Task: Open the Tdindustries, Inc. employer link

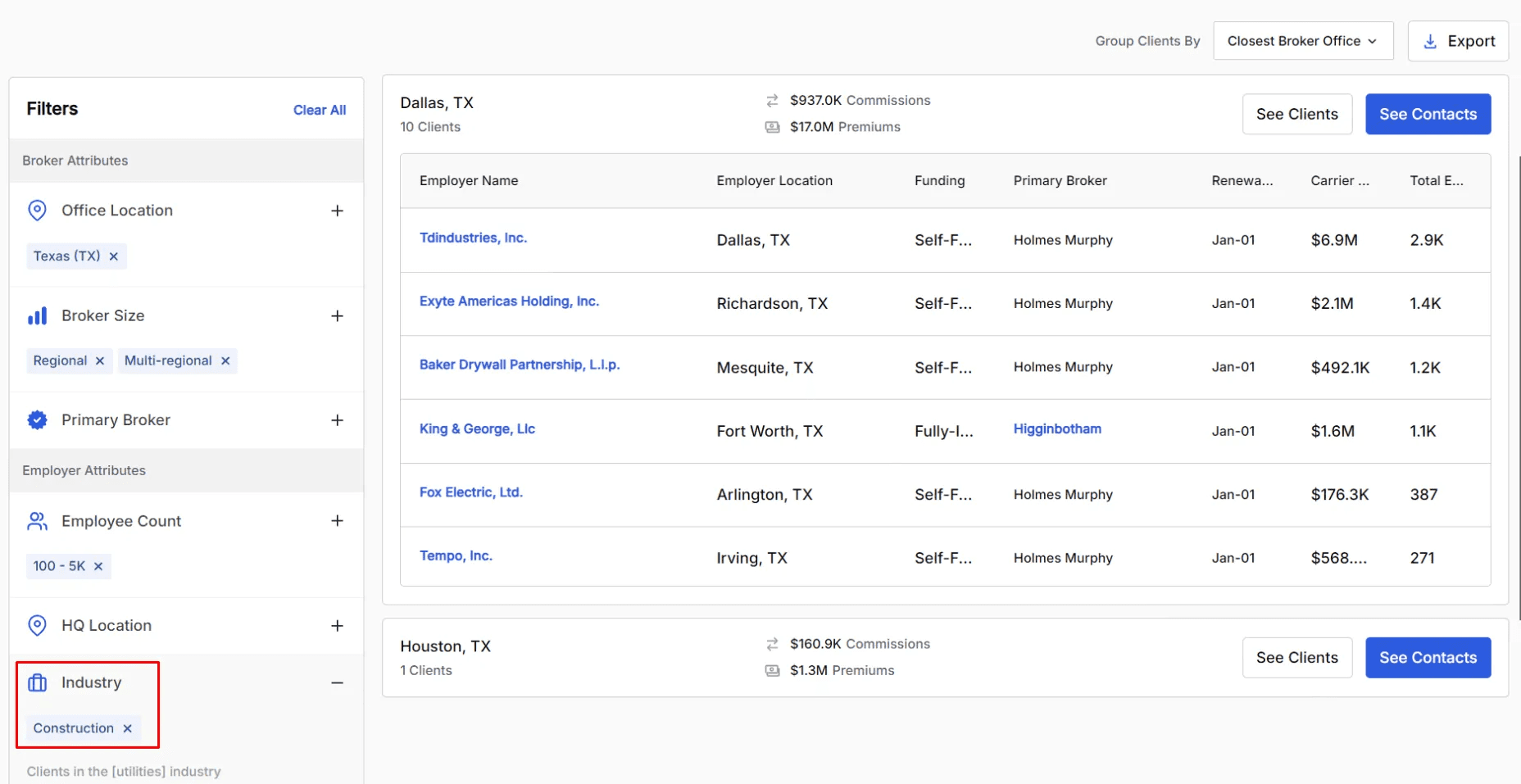Action: pos(474,238)
